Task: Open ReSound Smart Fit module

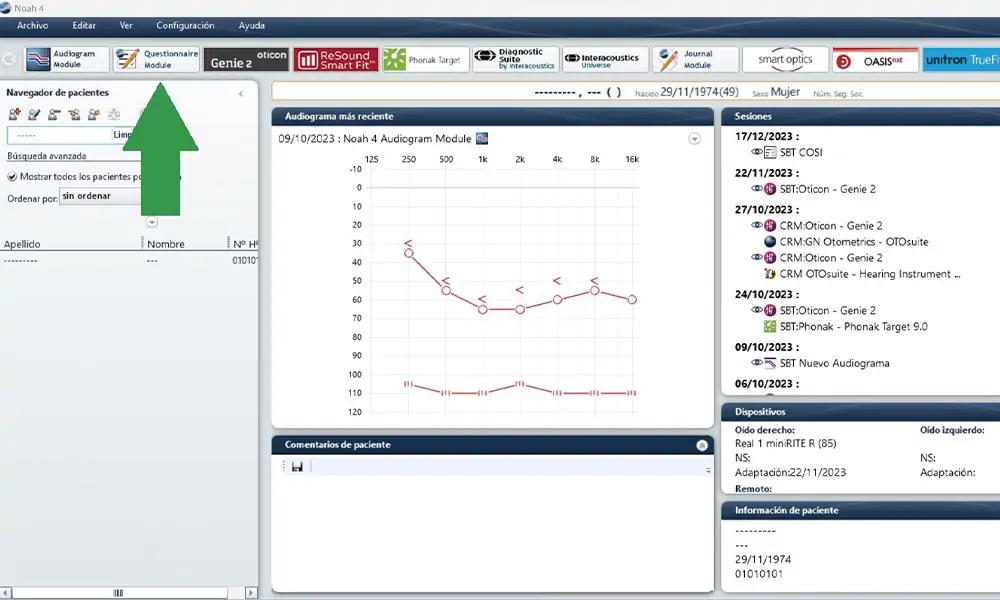Action: coord(336,59)
